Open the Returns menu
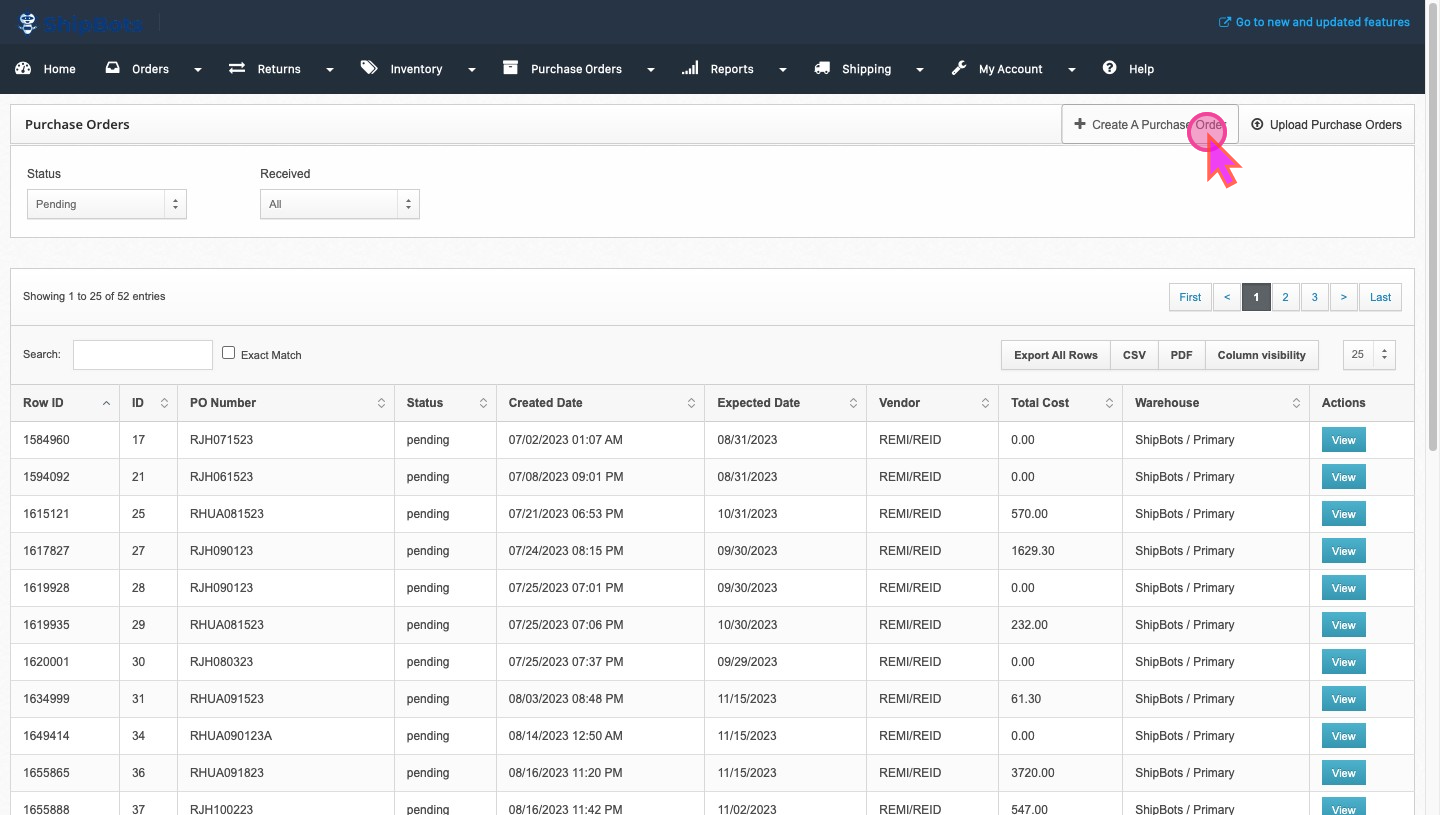 click(x=279, y=69)
